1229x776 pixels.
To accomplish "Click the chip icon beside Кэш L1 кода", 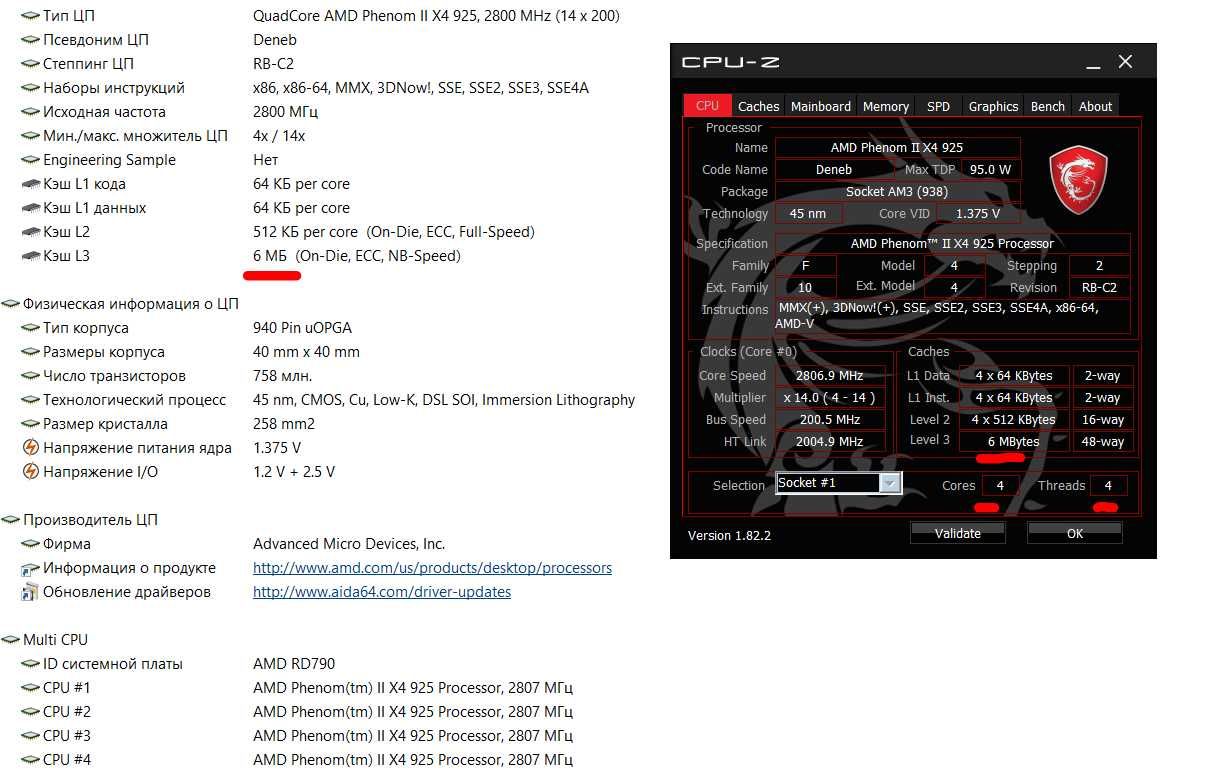I will tap(30, 184).
